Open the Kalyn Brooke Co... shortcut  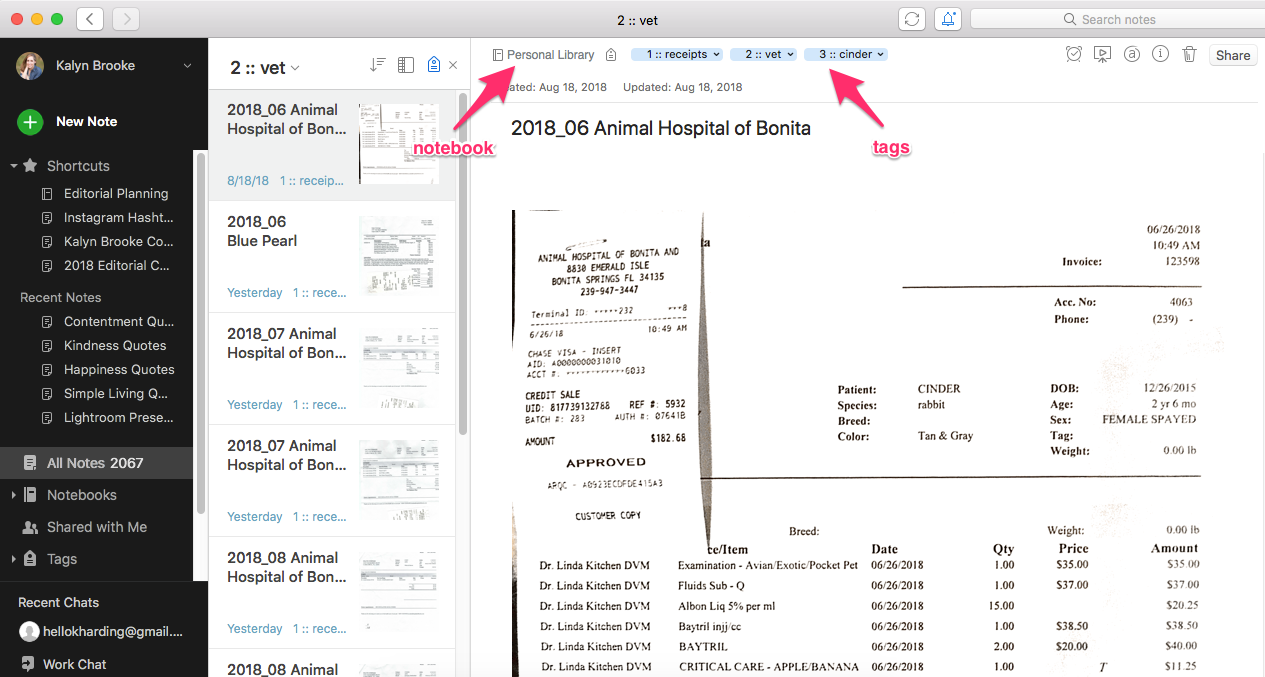[119, 242]
